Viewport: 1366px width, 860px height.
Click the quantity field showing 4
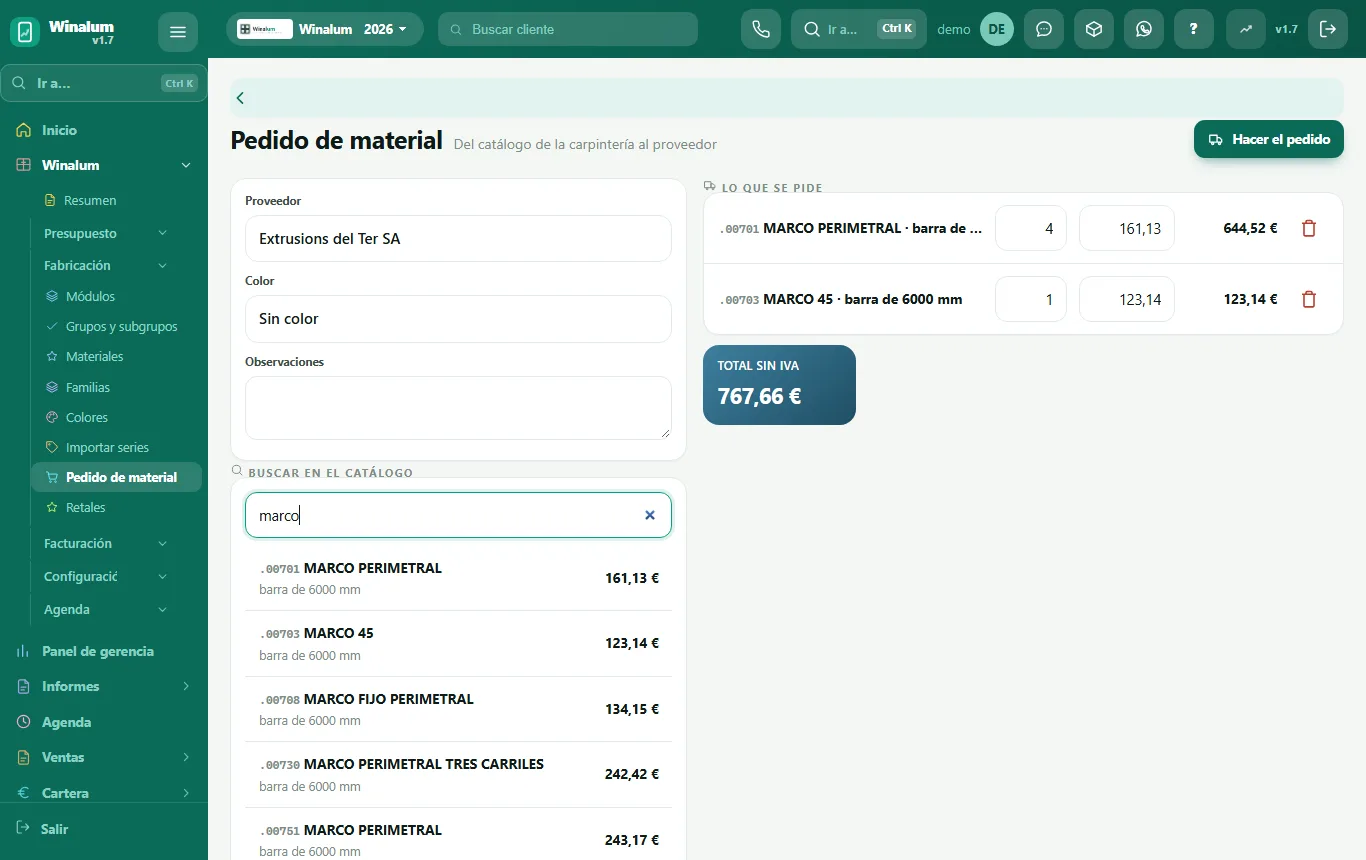[1031, 228]
